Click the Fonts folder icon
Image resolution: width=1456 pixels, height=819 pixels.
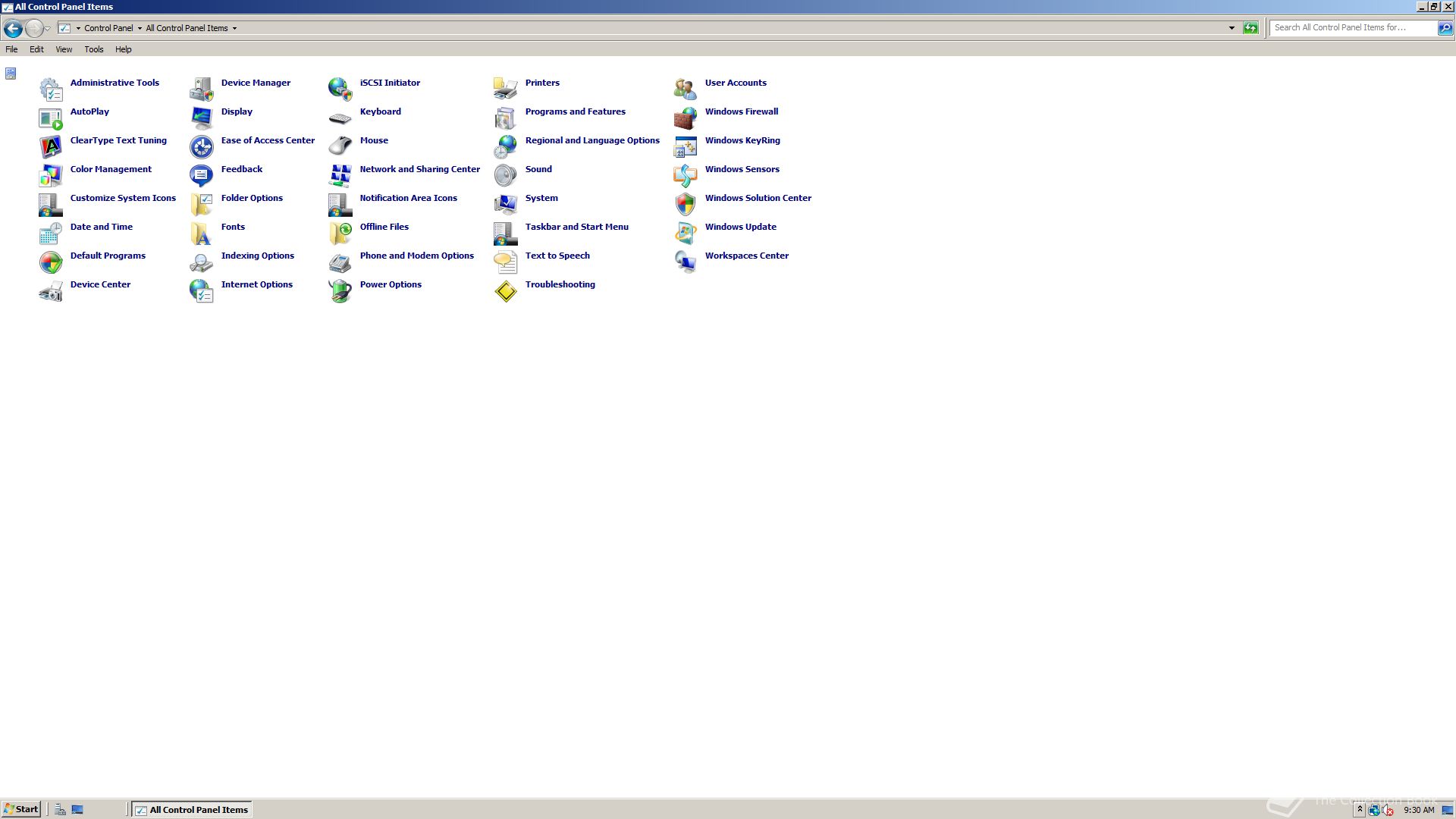click(202, 233)
